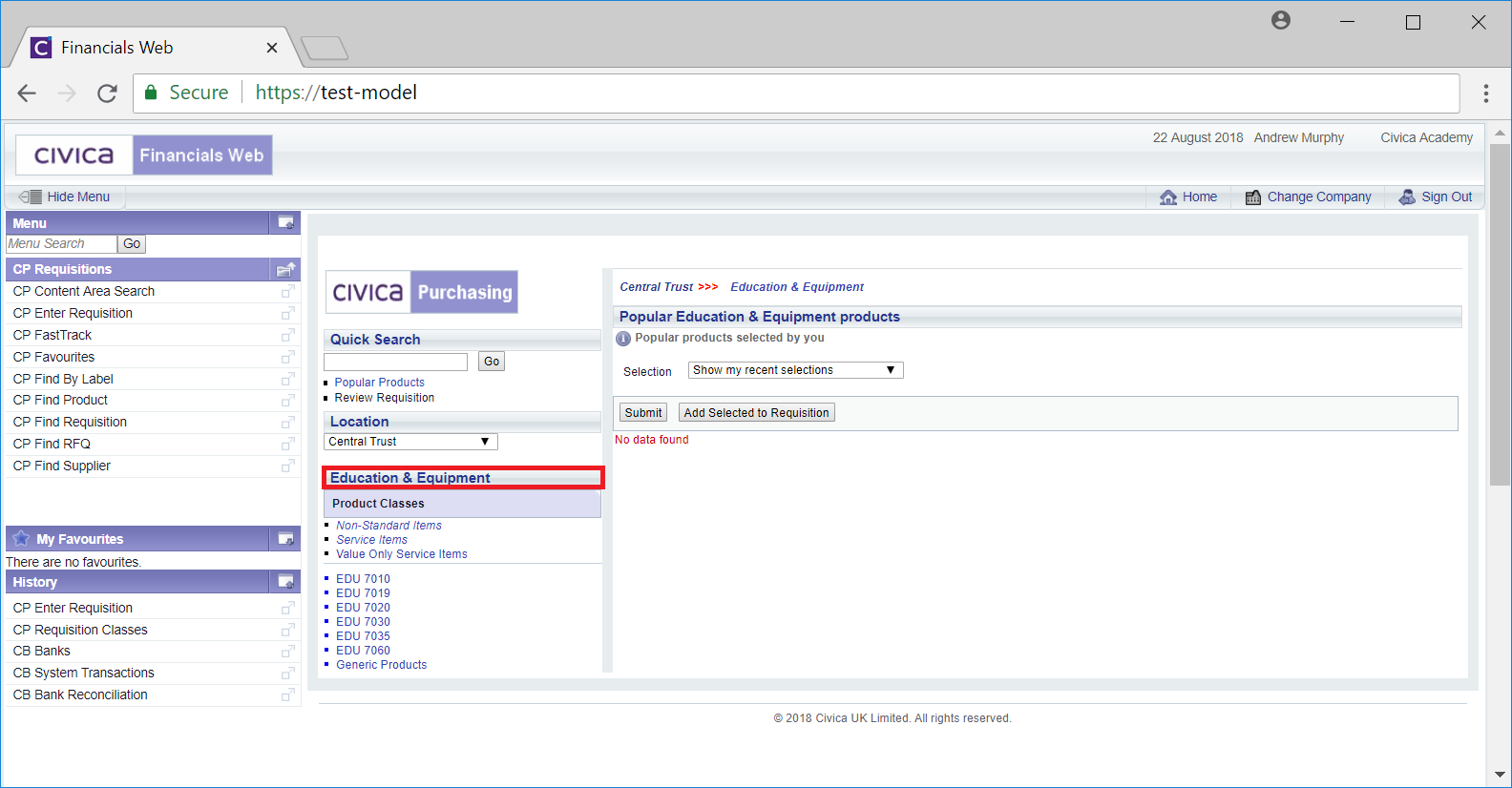Open CP FastTrack popup icon
The height and width of the screenshot is (788, 1512).
pyautogui.click(x=287, y=335)
